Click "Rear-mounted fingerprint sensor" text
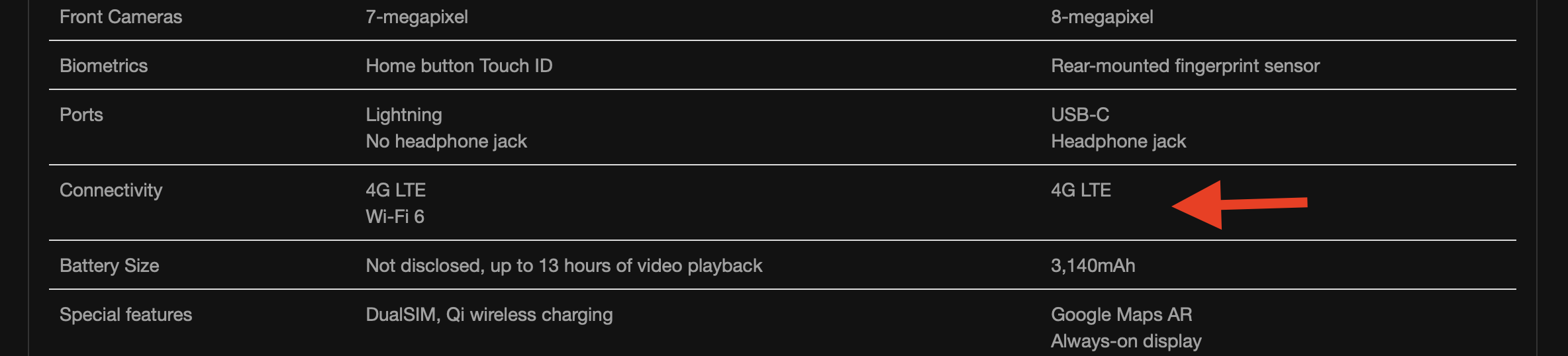Viewport: 1568px width, 356px height. pos(1185,66)
